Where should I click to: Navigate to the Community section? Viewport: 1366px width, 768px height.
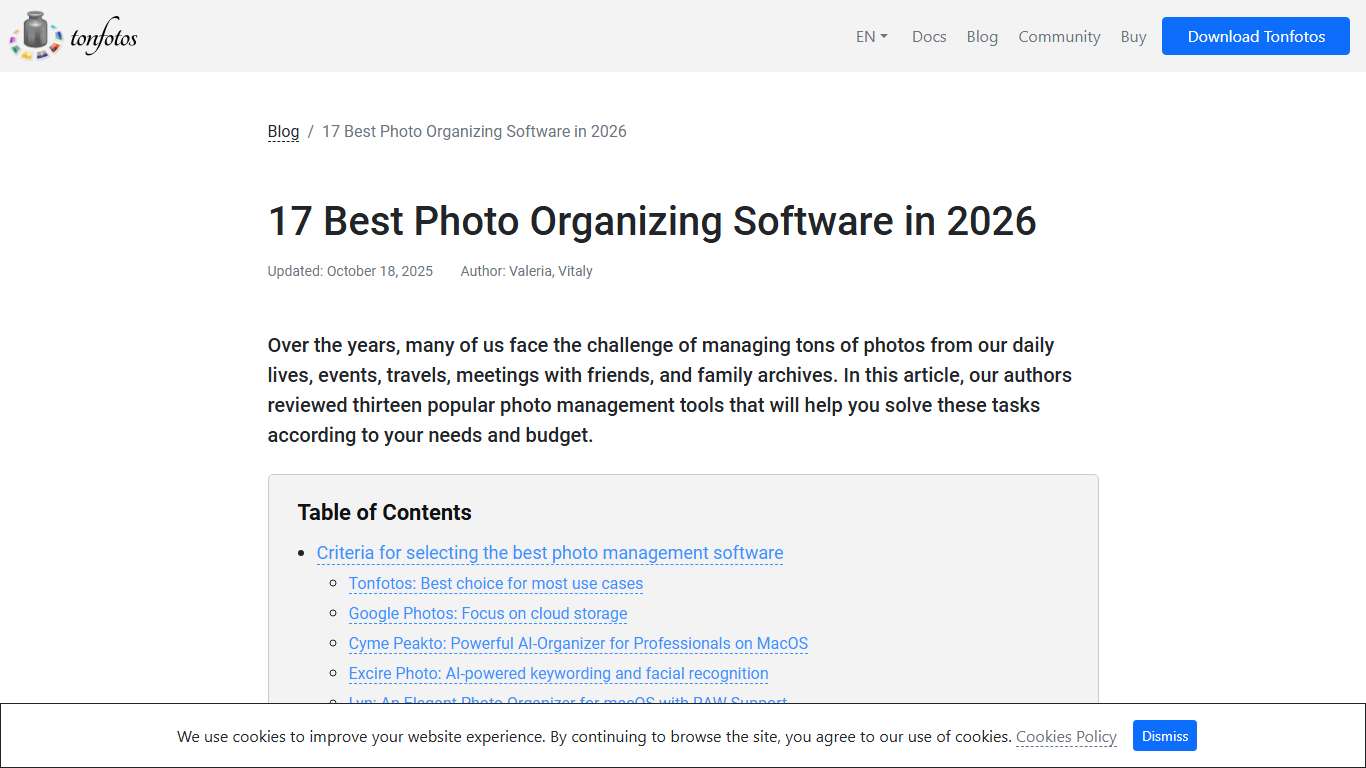(x=1059, y=36)
